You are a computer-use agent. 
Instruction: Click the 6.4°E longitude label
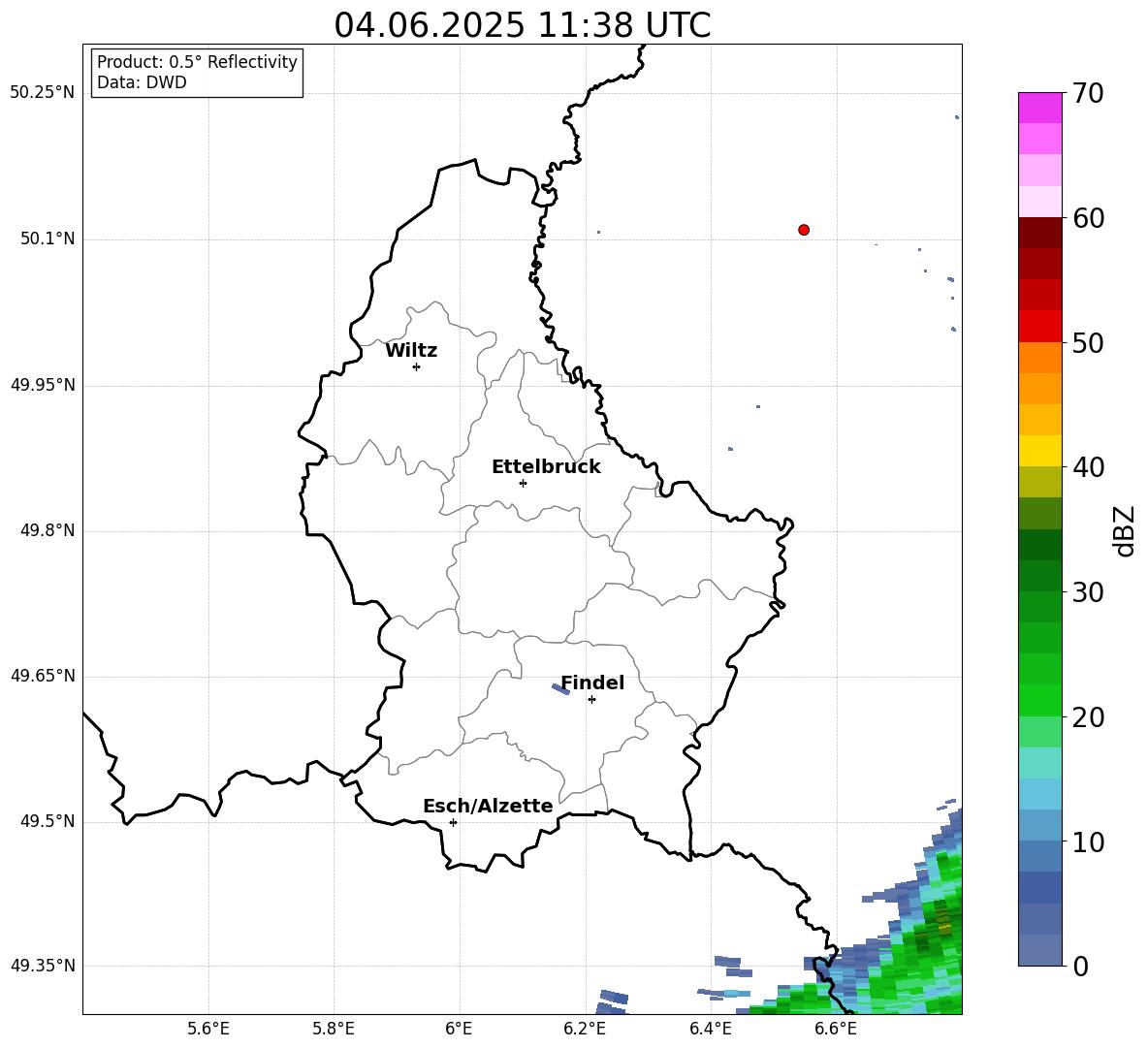pyautogui.click(x=710, y=1029)
